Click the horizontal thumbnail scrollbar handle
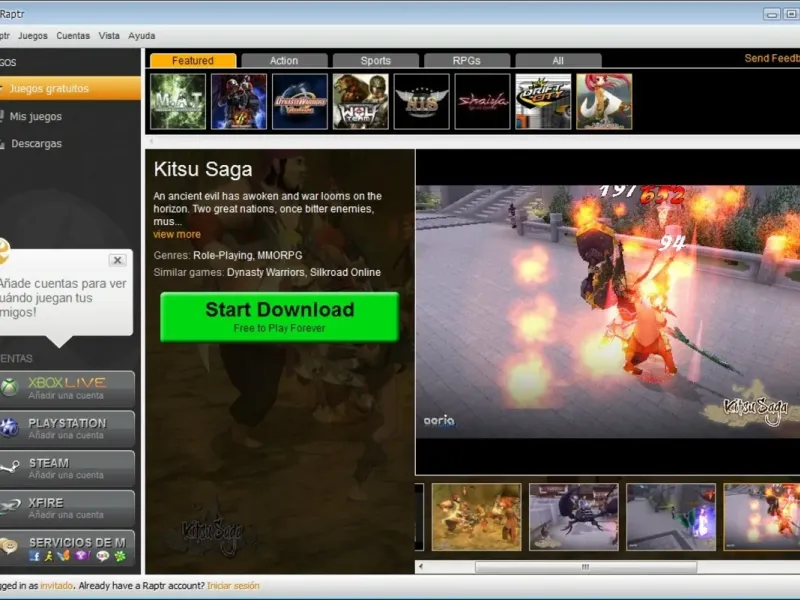The height and width of the screenshot is (600, 800). [586, 567]
